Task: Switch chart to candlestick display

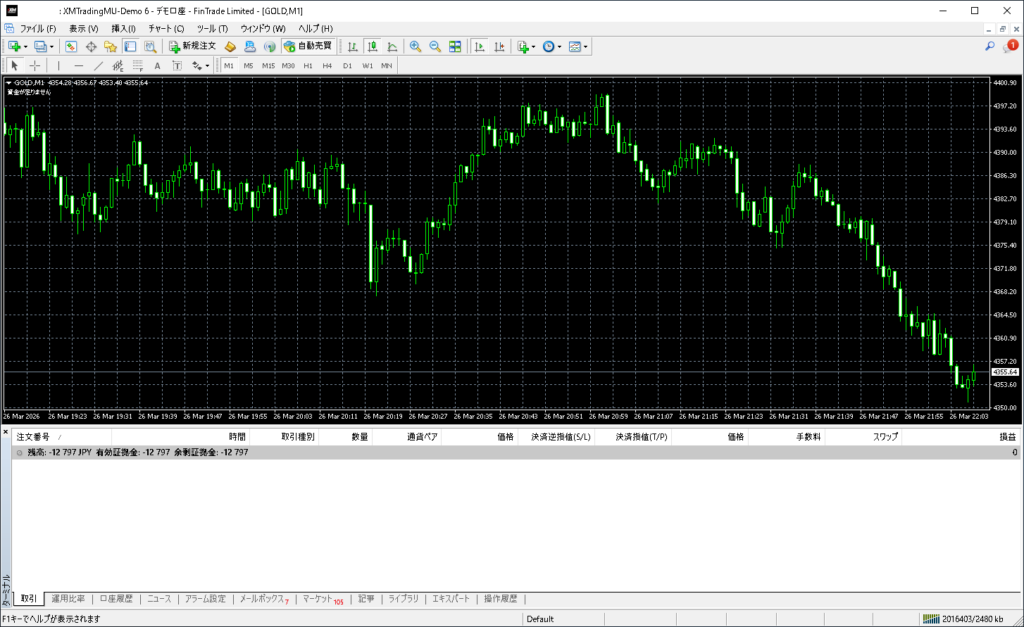Action: 372,46
